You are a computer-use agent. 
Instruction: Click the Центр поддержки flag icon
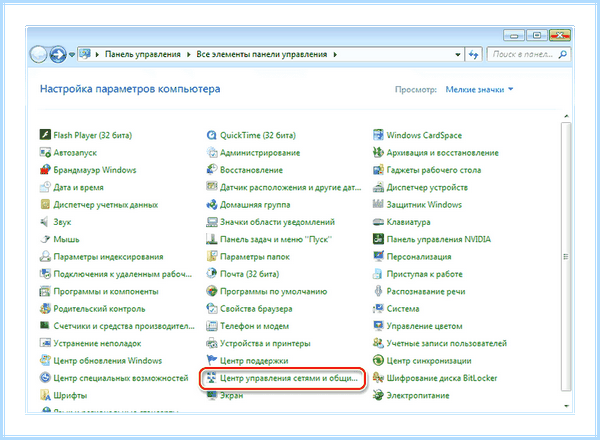pyautogui.click(x=212, y=360)
